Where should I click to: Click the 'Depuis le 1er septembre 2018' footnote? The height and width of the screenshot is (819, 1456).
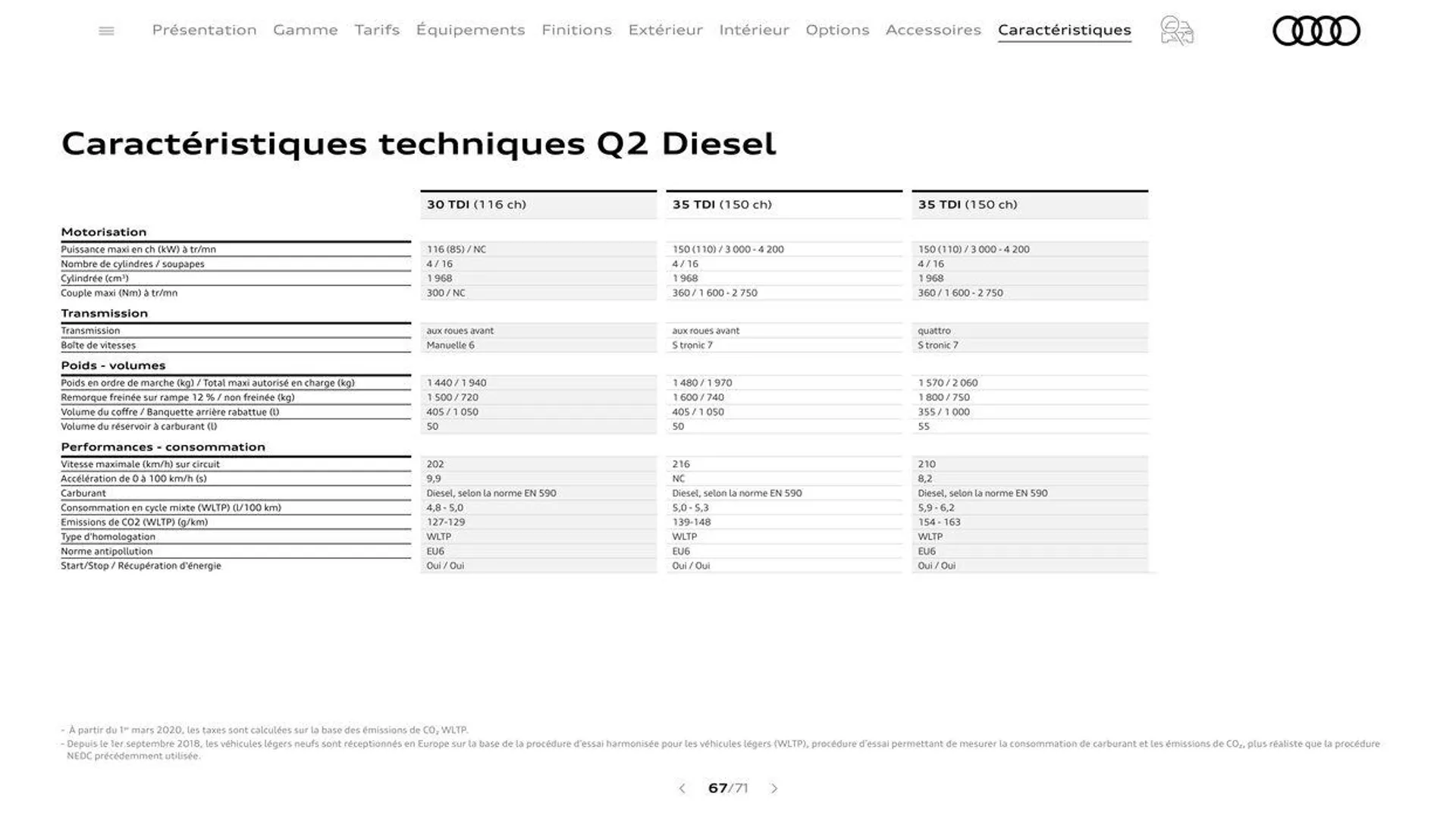(x=720, y=750)
